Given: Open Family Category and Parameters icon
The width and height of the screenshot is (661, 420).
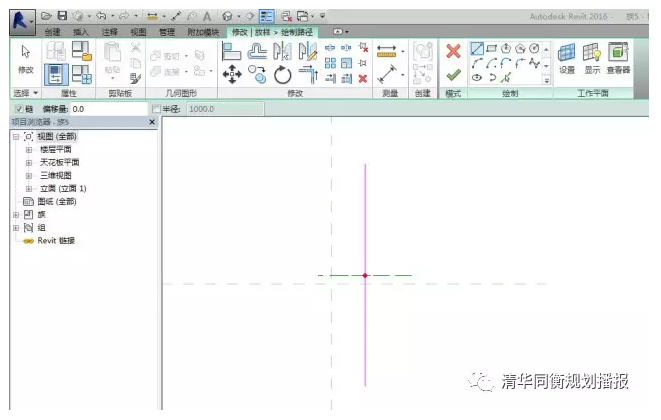Looking at the screenshot, I should click(81, 51).
